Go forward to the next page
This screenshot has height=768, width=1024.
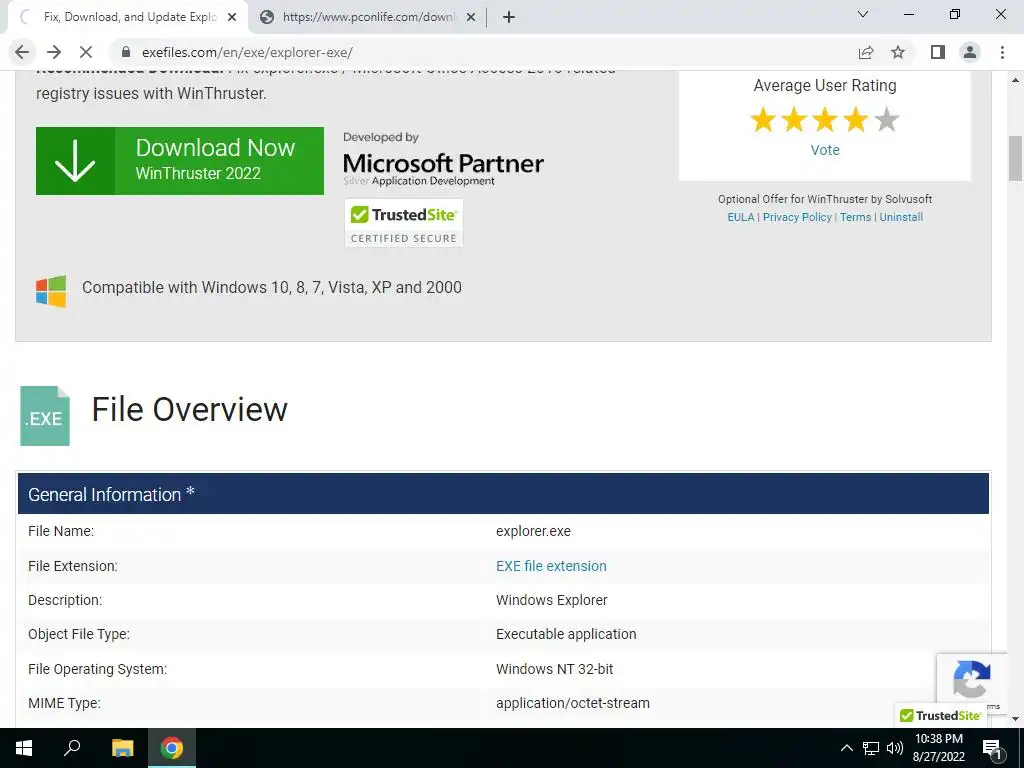[54, 52]
